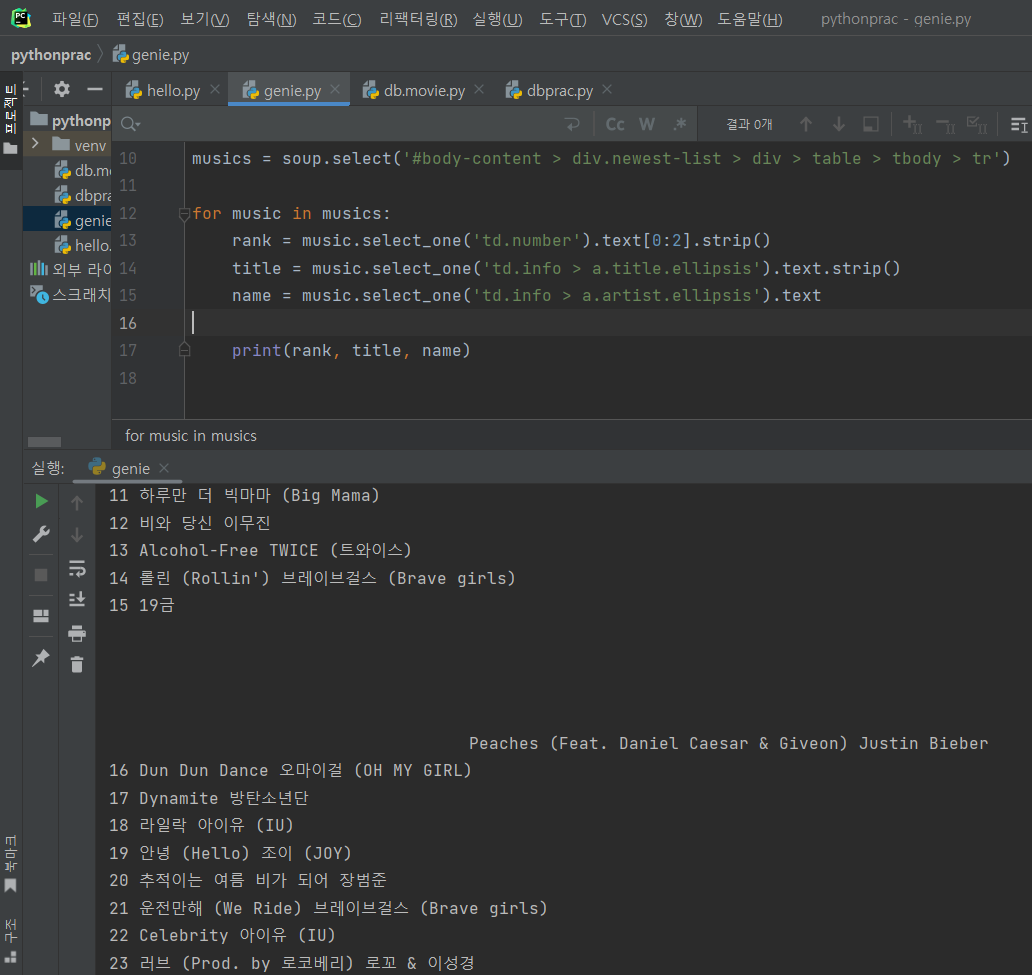Screen dimensions: 1032x975
Task: Toggle Regex search option
Action: pyautogui.click(x=680, y=124)
